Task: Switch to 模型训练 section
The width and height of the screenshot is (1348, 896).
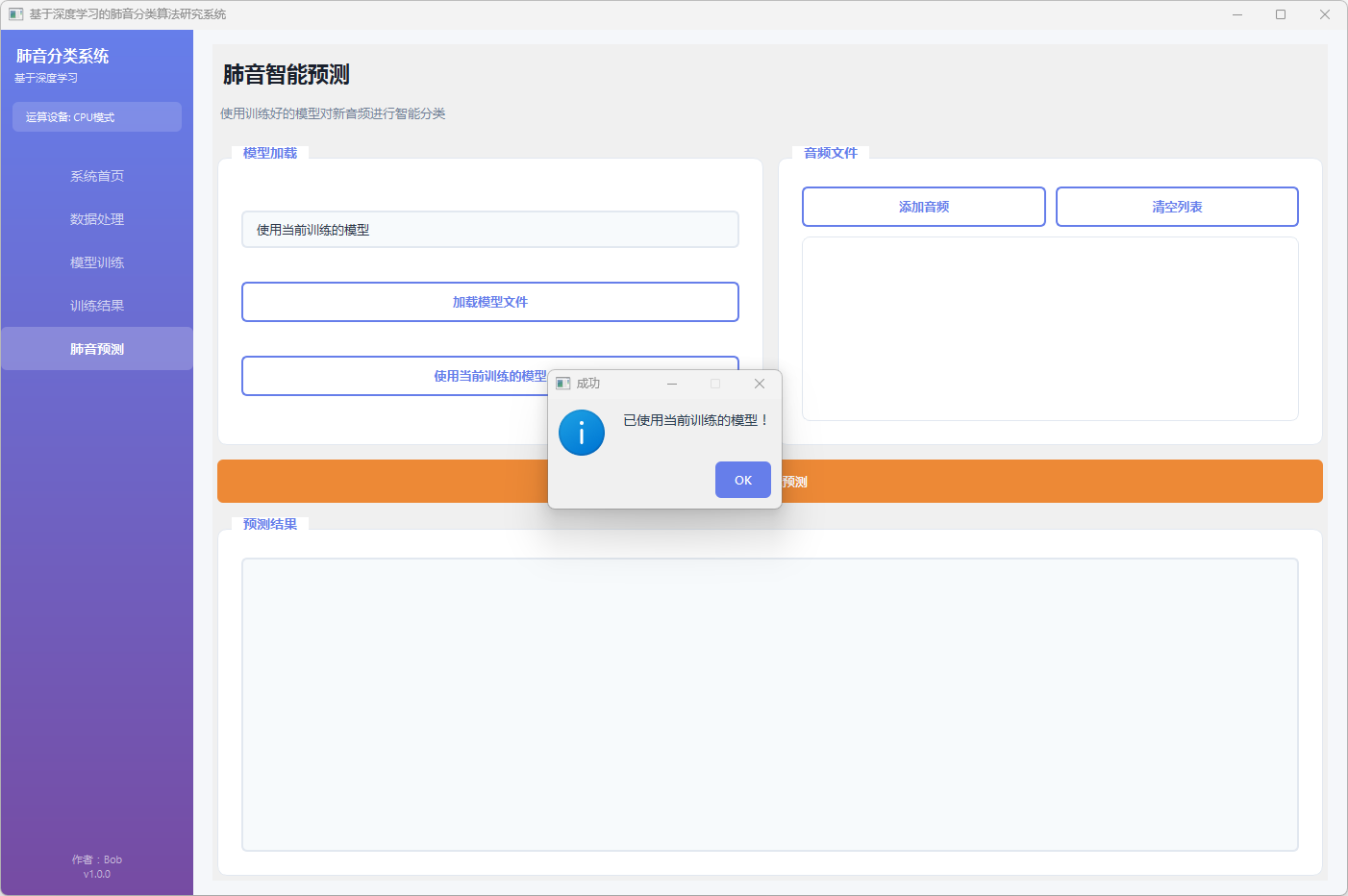Action: pos(97,262)
